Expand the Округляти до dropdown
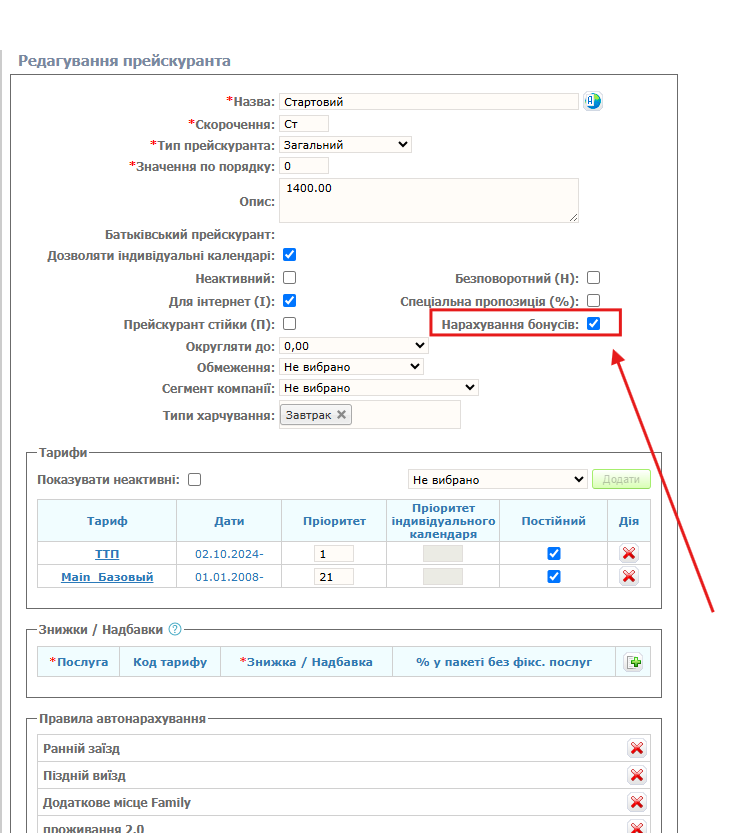This screenshot has height=833, width=744. point(353,346)
